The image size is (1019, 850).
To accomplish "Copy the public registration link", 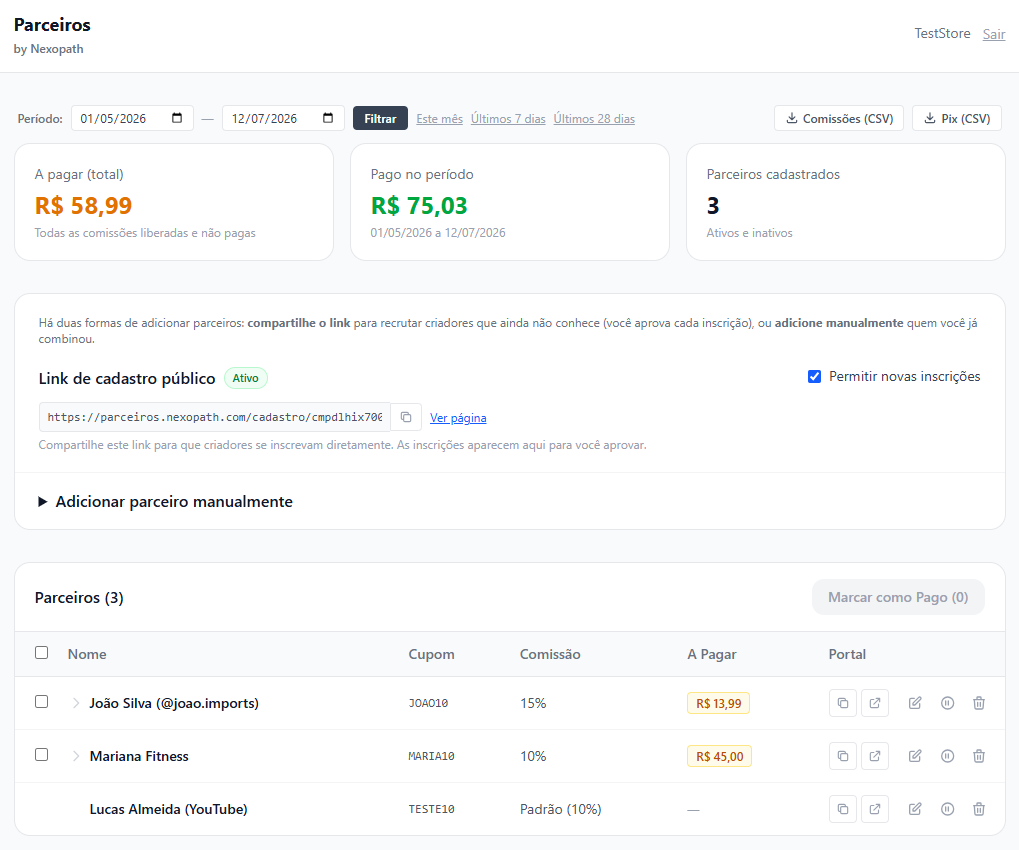I will coord(406,417).
